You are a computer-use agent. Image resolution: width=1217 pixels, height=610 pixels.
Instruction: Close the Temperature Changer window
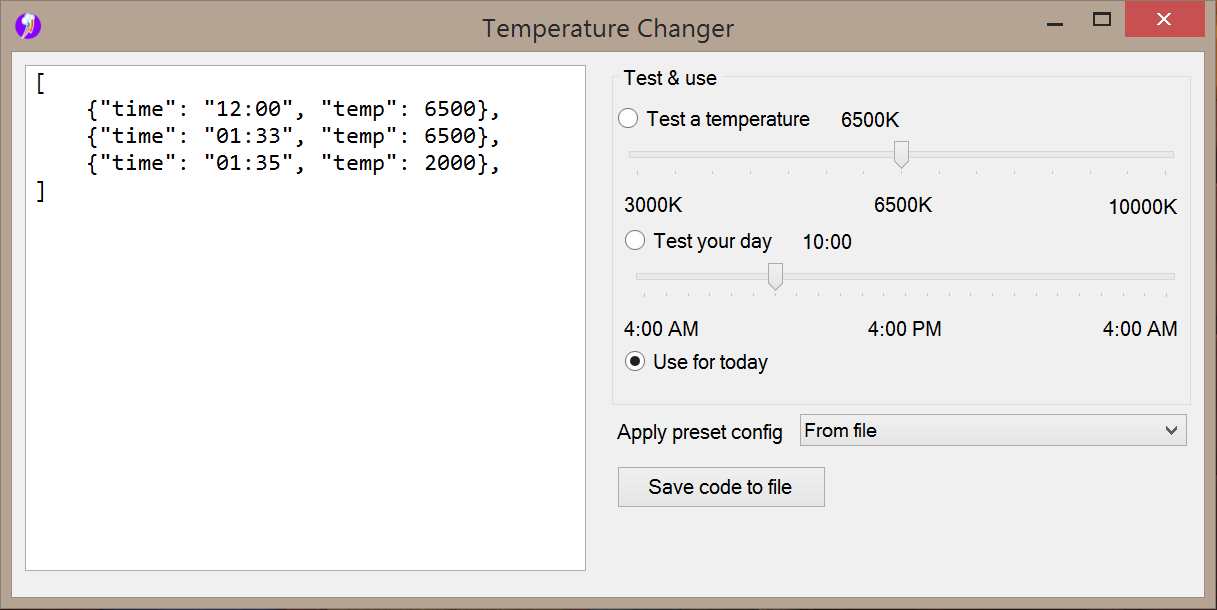tap(1163, 20)
